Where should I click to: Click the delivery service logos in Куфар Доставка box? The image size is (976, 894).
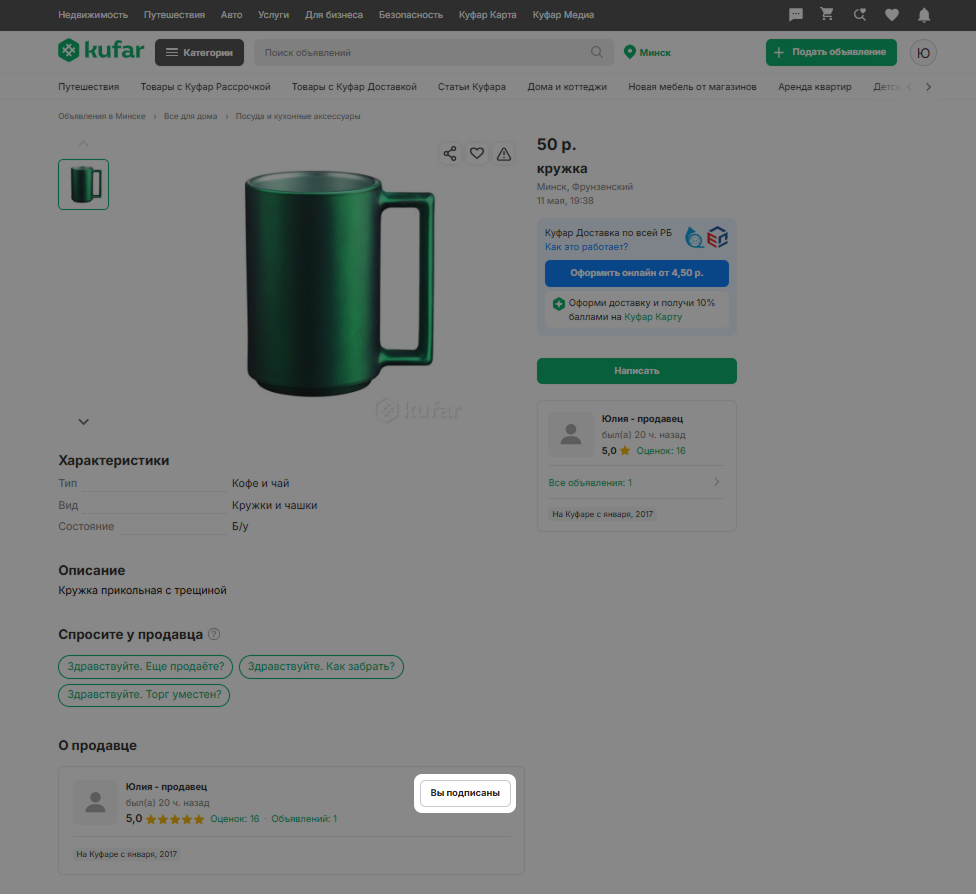click(x=706, y=237)
